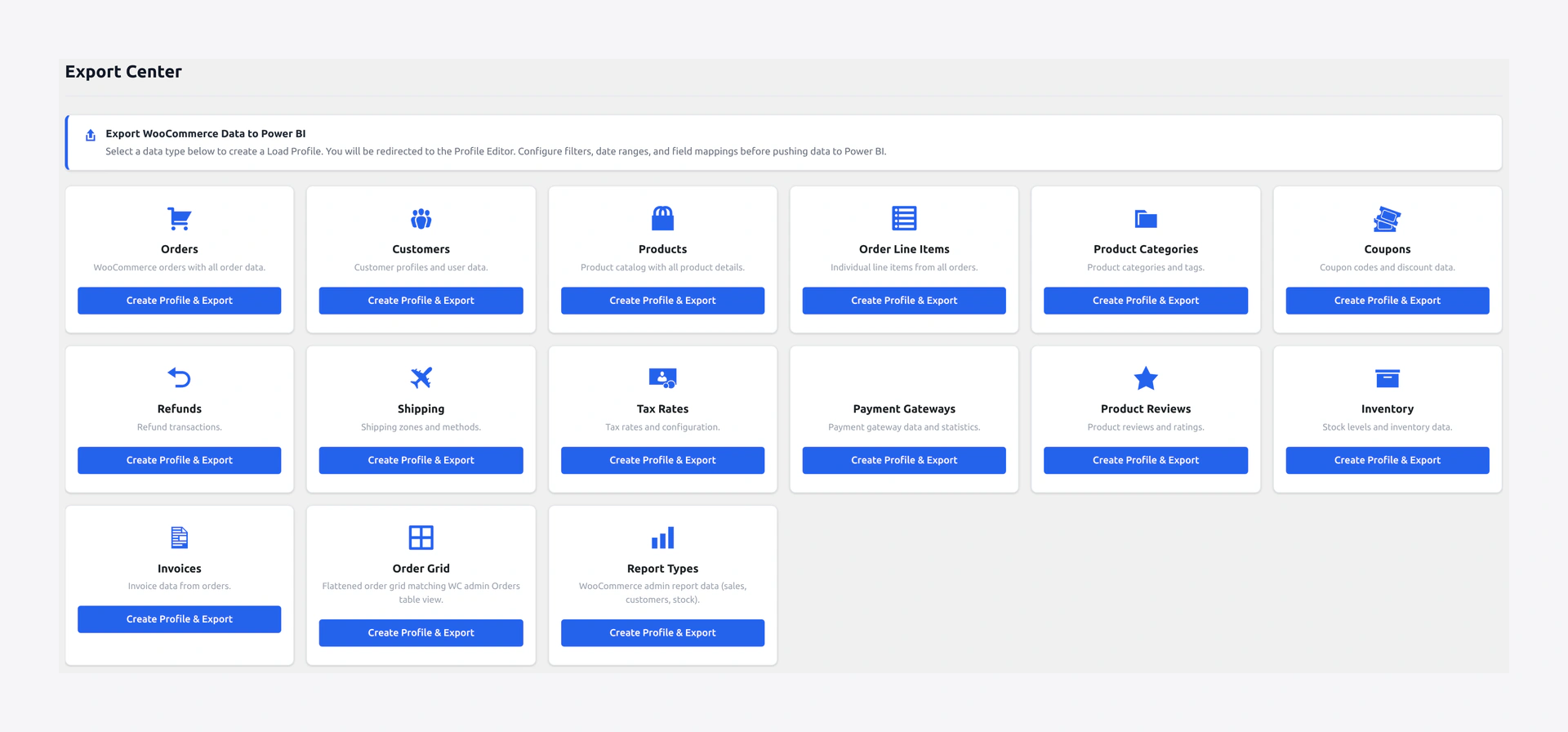Click the Invoices card title

pyautogui.click(x=179, y=569)
